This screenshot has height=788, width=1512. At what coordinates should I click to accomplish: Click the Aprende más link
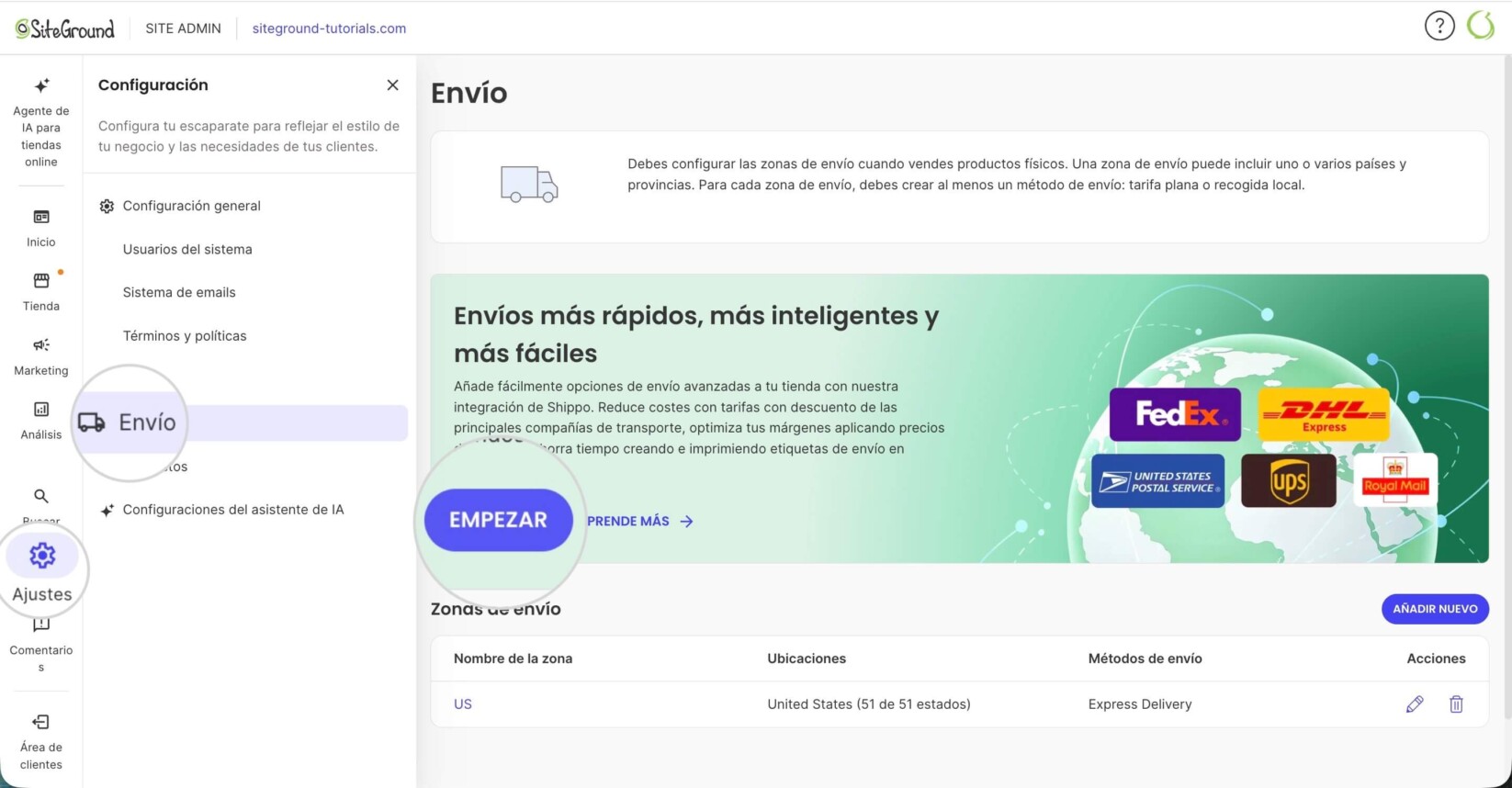point(640,521)
